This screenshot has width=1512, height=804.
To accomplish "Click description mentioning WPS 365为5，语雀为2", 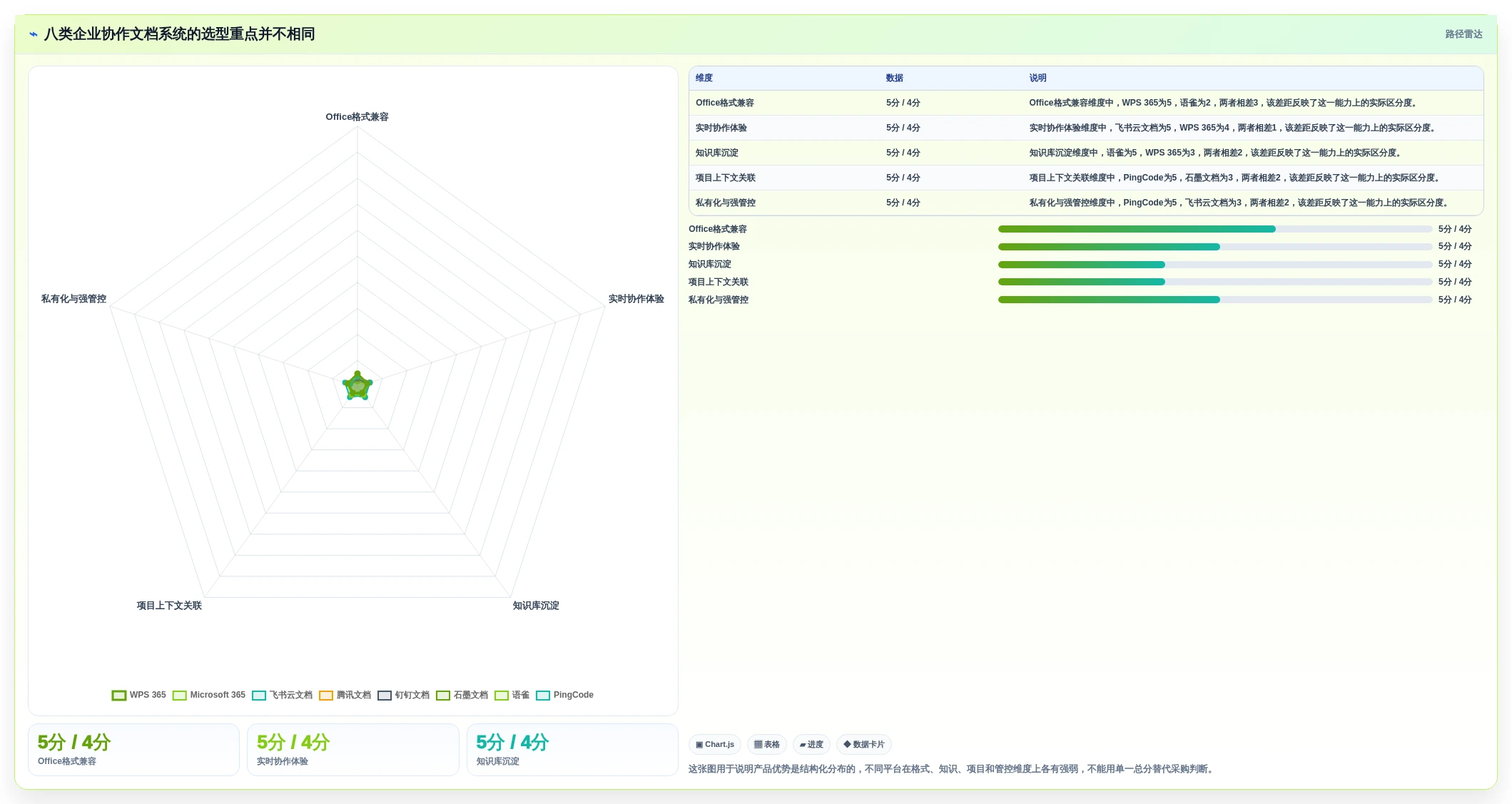I will (1223, 103).
